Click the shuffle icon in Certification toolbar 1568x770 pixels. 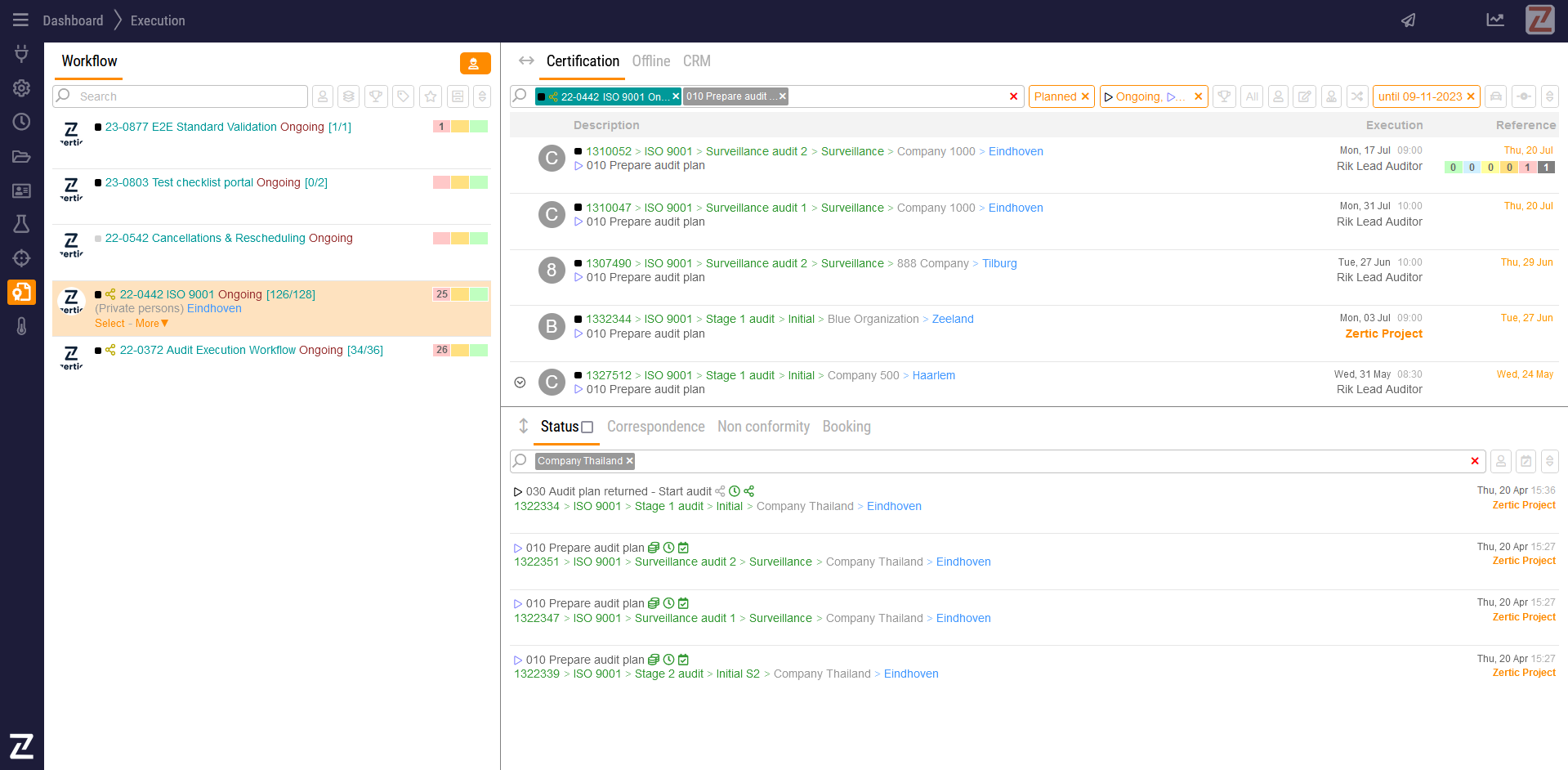1357,96
